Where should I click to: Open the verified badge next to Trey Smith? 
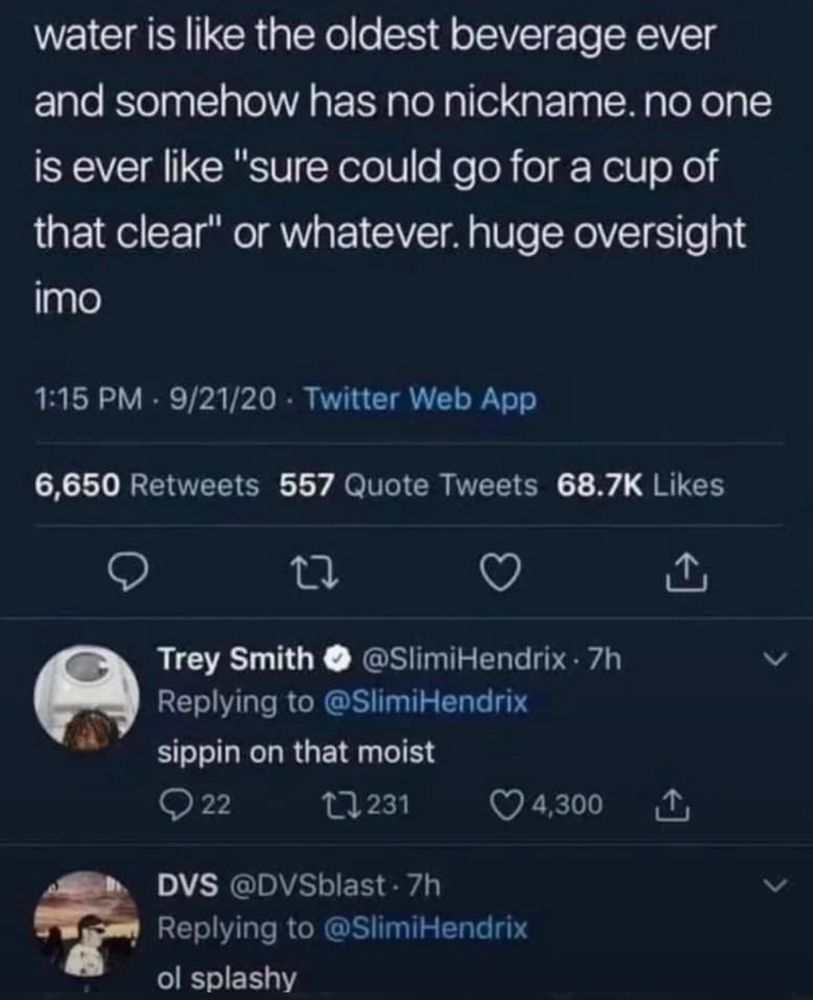(x=338, y=659)
